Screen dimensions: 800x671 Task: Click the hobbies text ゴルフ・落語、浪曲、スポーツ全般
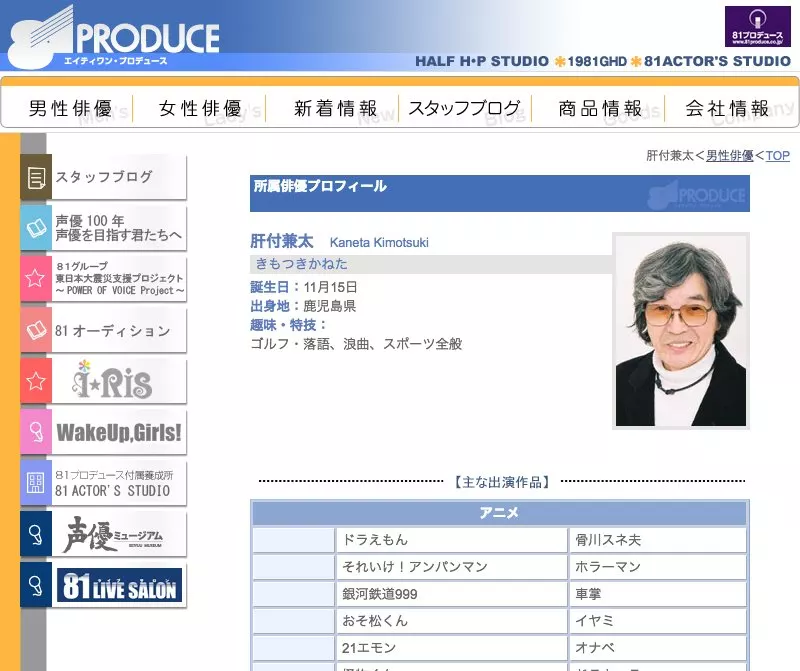point(356,344)
